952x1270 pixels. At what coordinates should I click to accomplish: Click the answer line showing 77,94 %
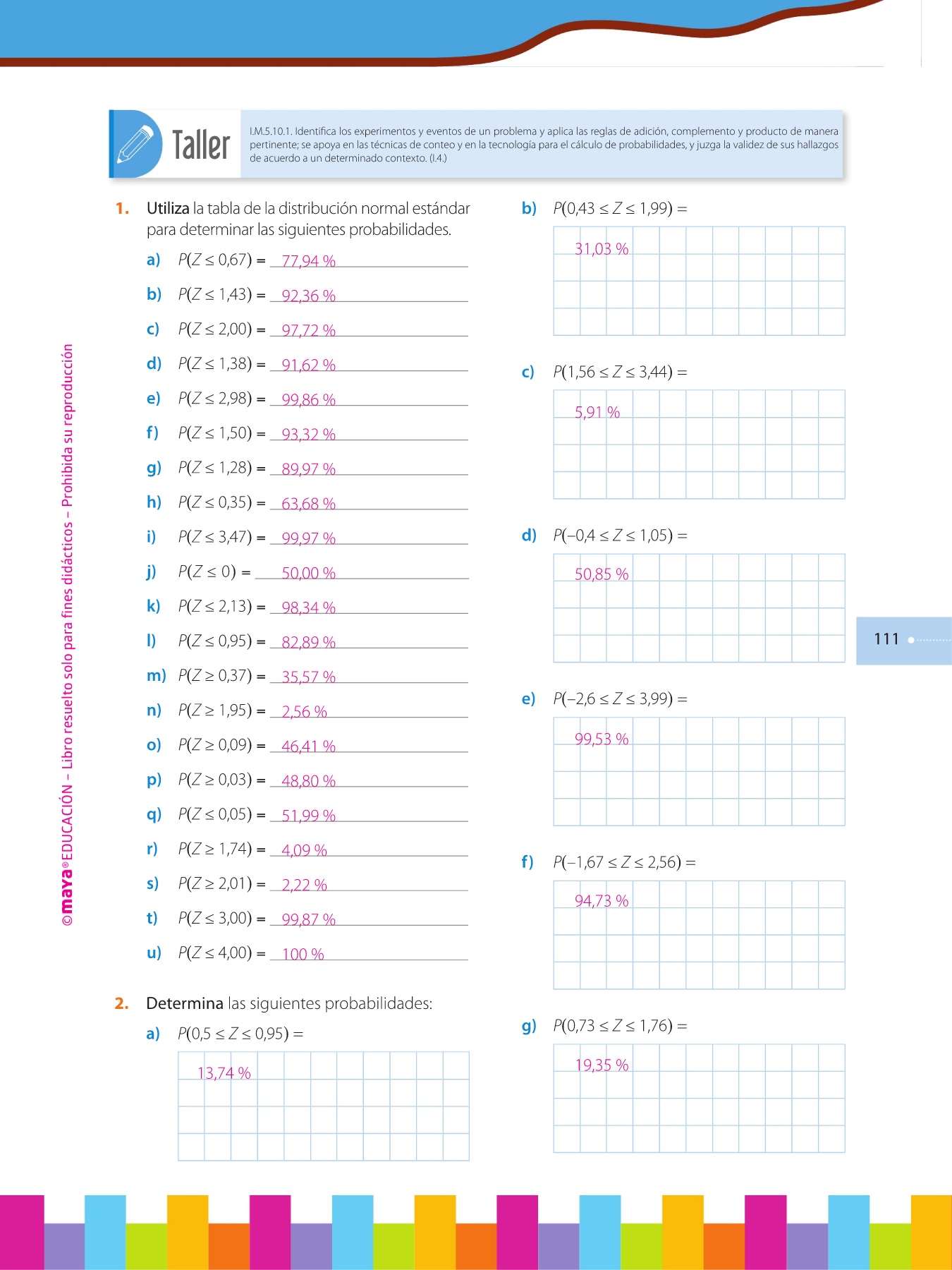(308, 261)
